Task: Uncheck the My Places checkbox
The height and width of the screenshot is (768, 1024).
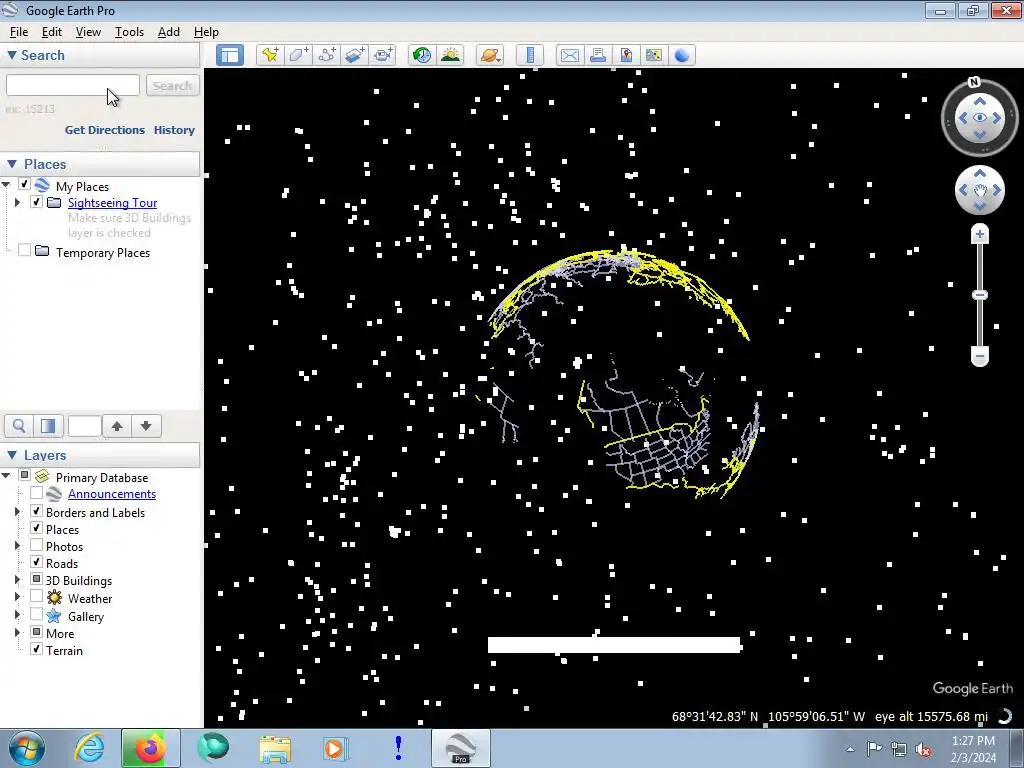Action: (24, 184)
